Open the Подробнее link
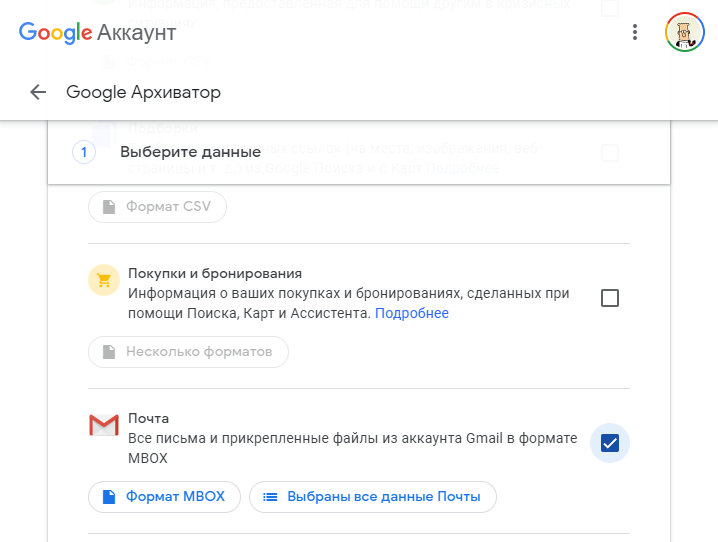Screen dimensions: 718x542 point(412,313)
